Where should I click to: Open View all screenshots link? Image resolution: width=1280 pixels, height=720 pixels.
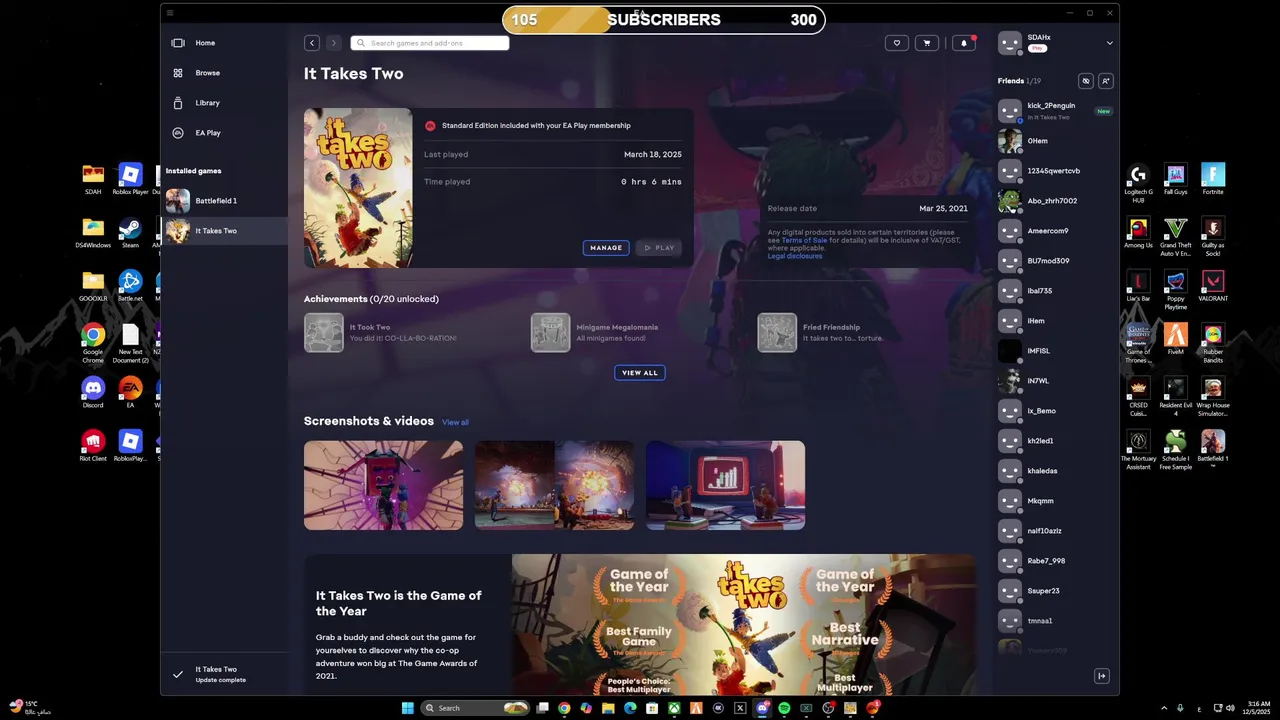tap(455, 422)
